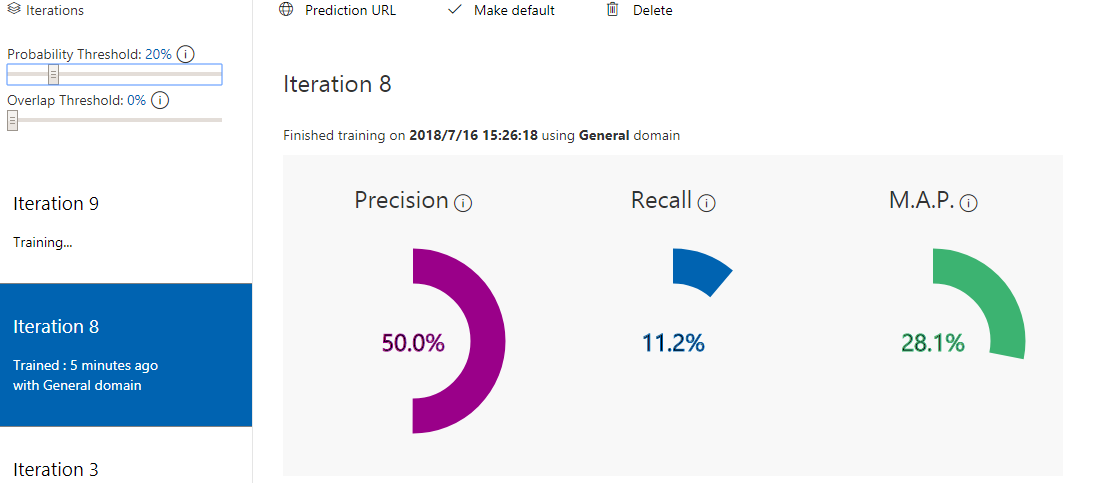Show the Precision info tooltip icon

click(x=463, y=203)
